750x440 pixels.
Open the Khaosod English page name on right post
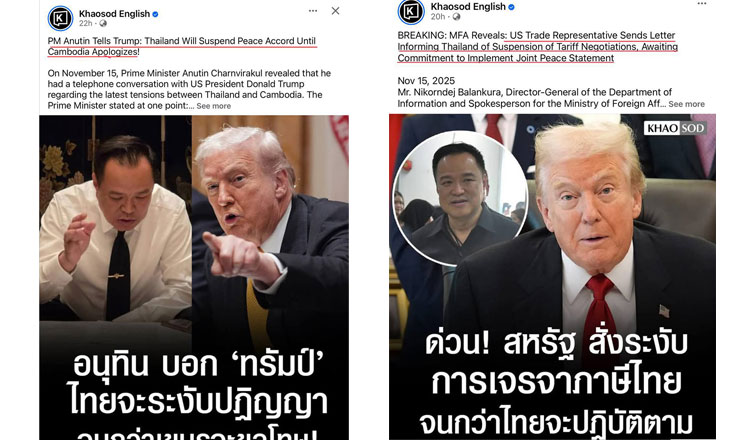coord(468,7)
